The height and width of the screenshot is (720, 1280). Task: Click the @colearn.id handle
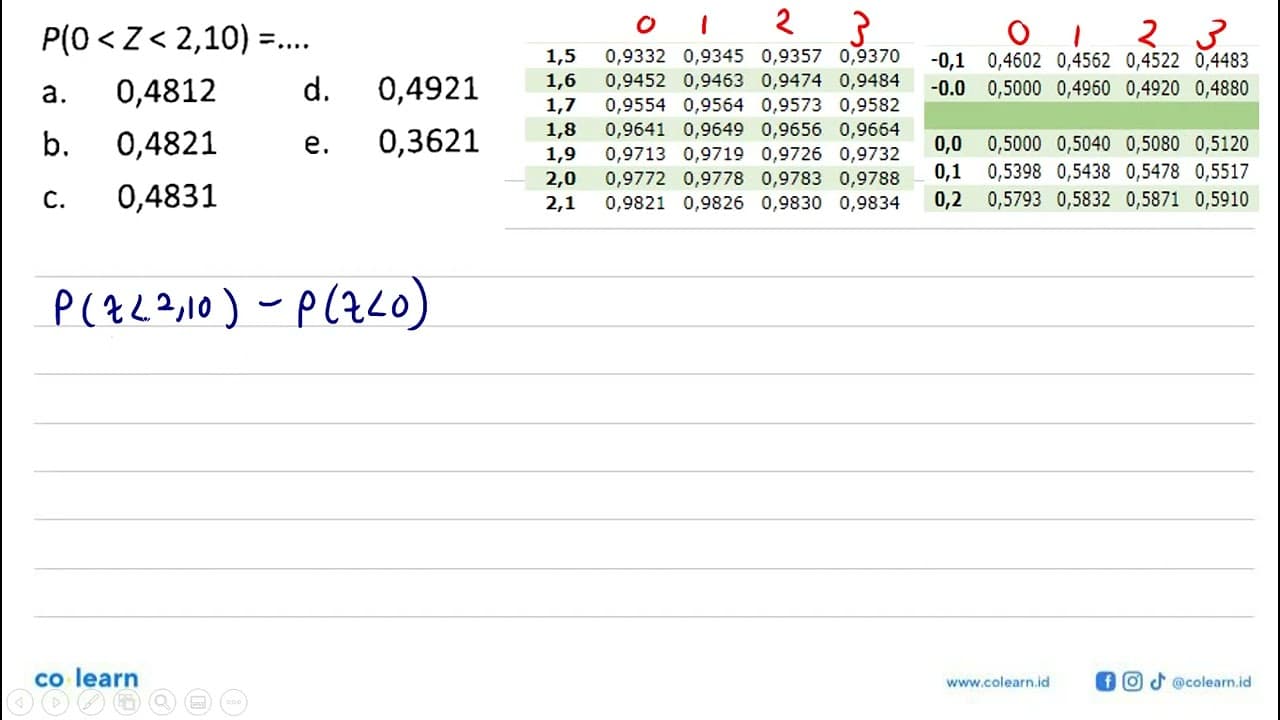pos(1211,682)
